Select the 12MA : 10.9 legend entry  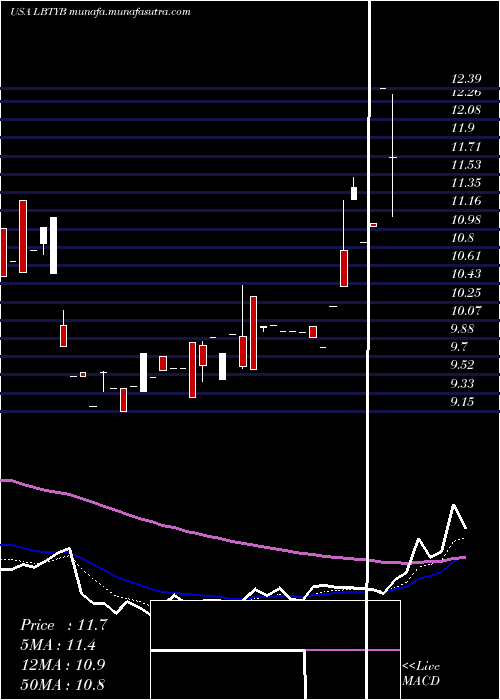point(63,665)
